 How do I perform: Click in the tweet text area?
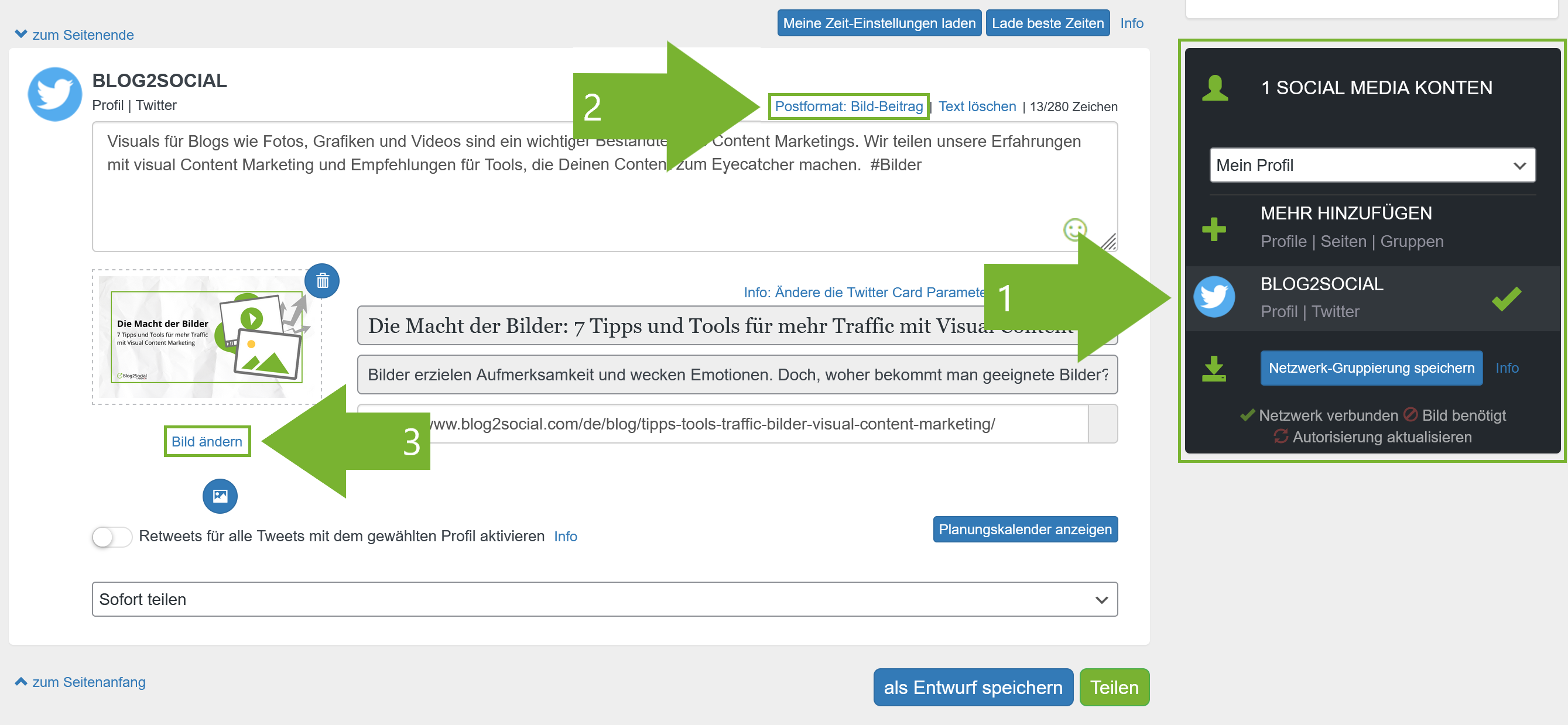(x=604, y=187)
